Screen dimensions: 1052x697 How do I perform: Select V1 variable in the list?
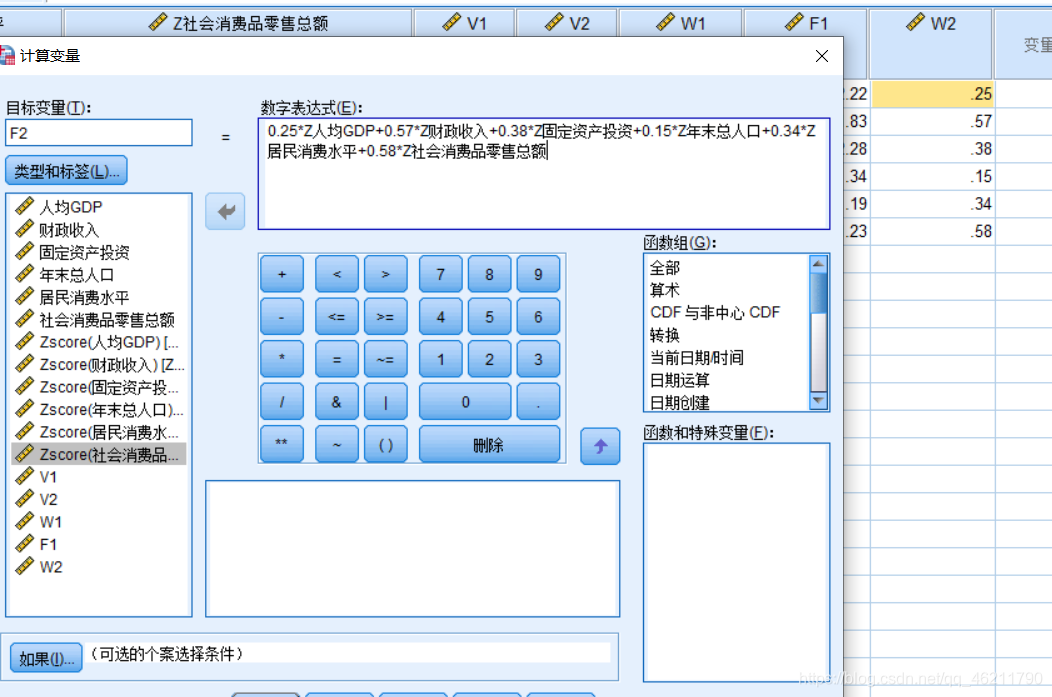(48, 477)
